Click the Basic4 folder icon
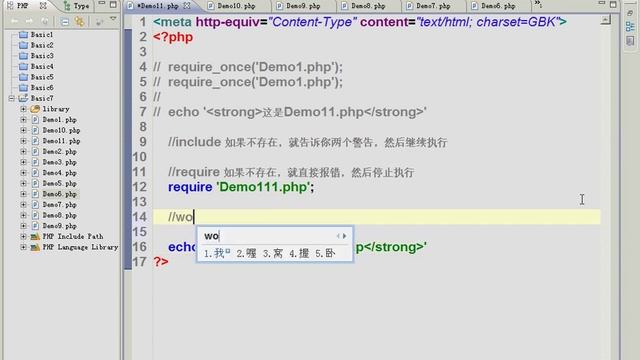The image size is (640, 360). pos(24,67)
